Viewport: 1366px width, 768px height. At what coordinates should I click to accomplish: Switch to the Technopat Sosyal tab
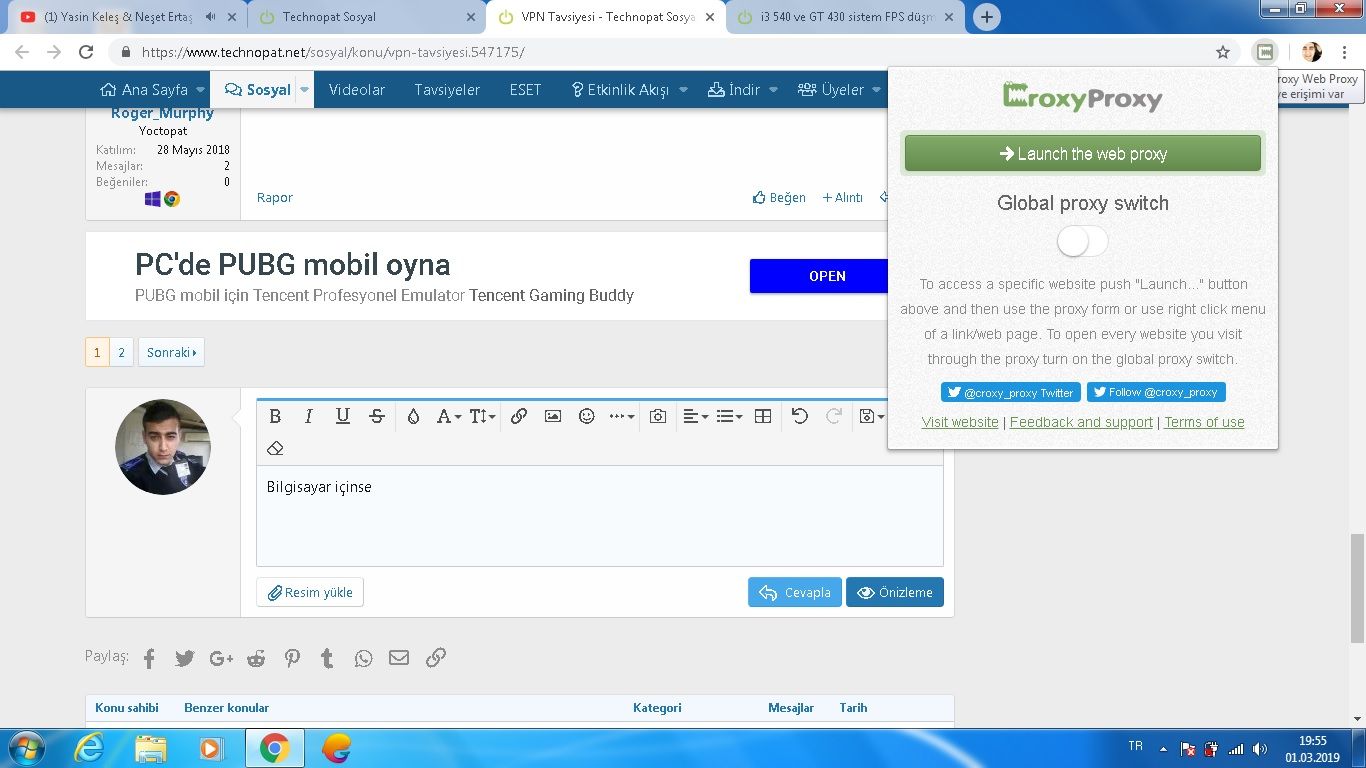pyautogui.click(x=365, y=17)
